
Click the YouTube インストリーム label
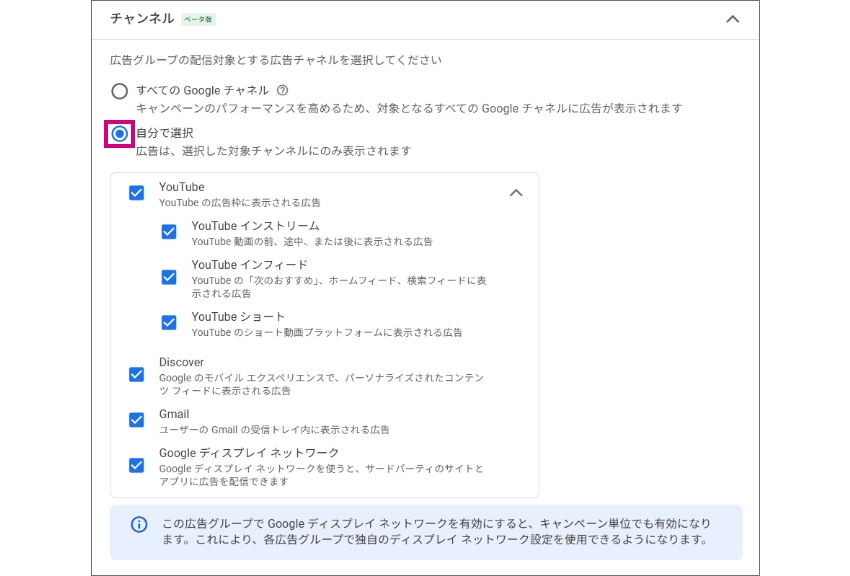(x=255, y=226)
